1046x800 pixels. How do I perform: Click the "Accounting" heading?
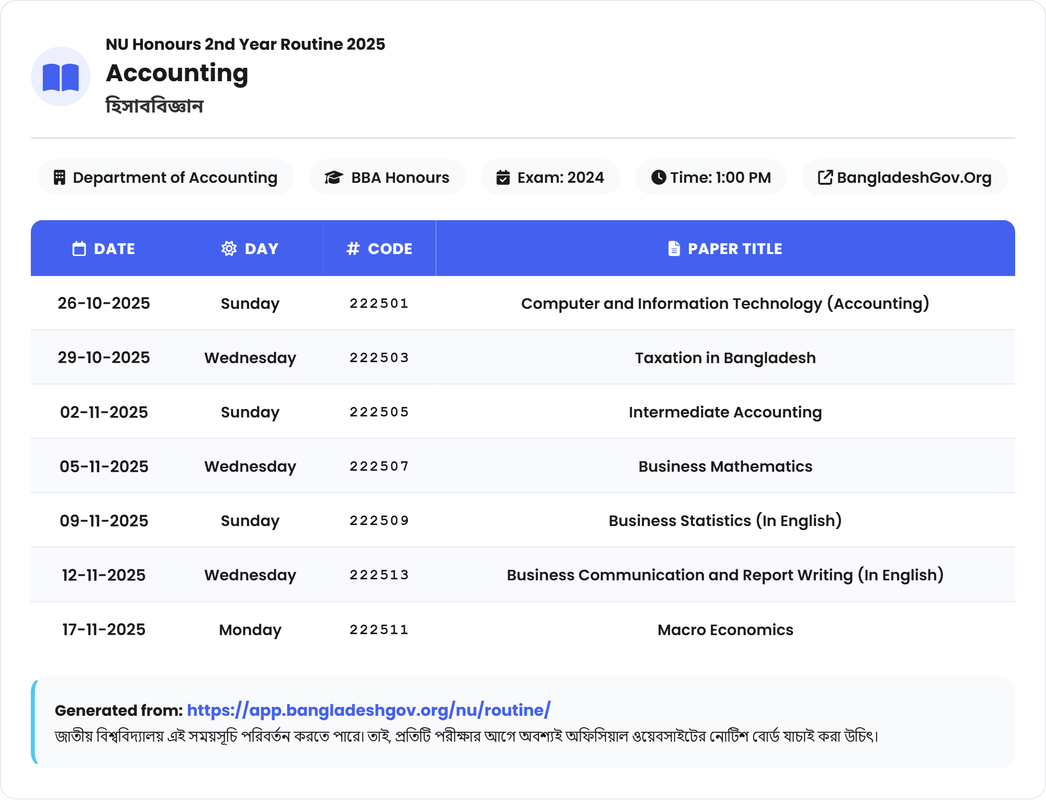point(177,73)
